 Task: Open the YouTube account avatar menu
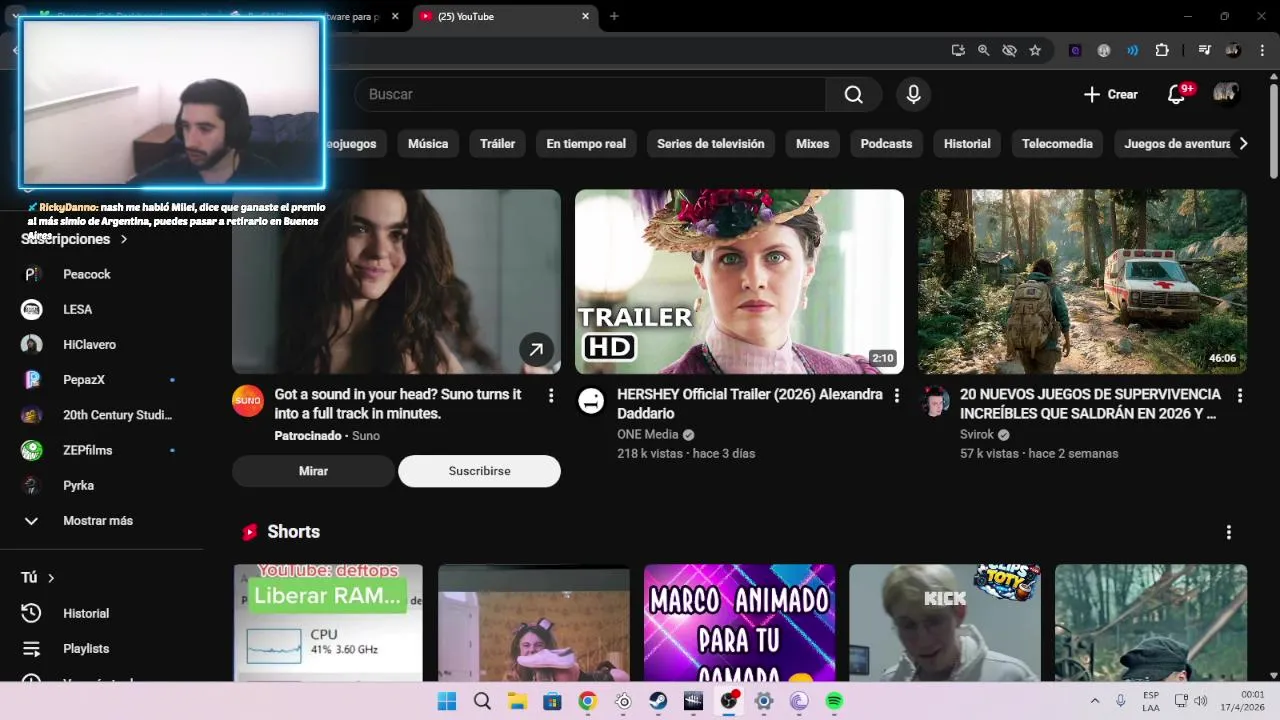(x=1225, y=93)
